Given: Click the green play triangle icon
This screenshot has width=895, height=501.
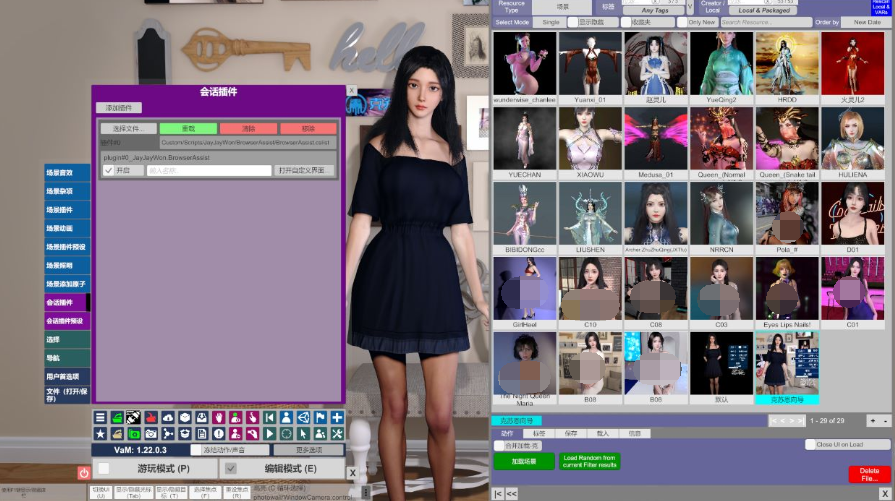Looking at the screenshot, I should coord(269,434).
